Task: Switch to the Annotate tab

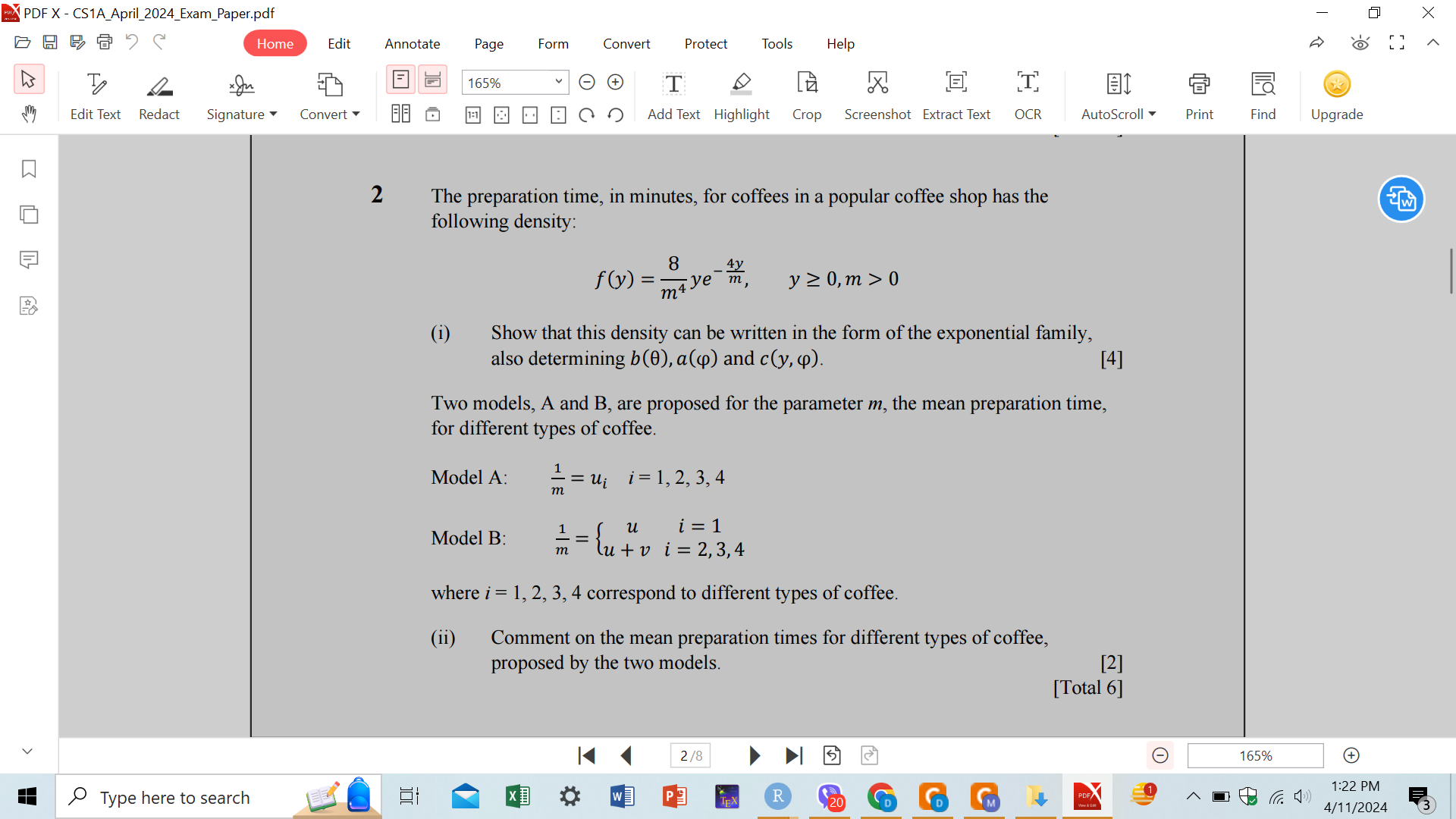Action: point(412,43)
